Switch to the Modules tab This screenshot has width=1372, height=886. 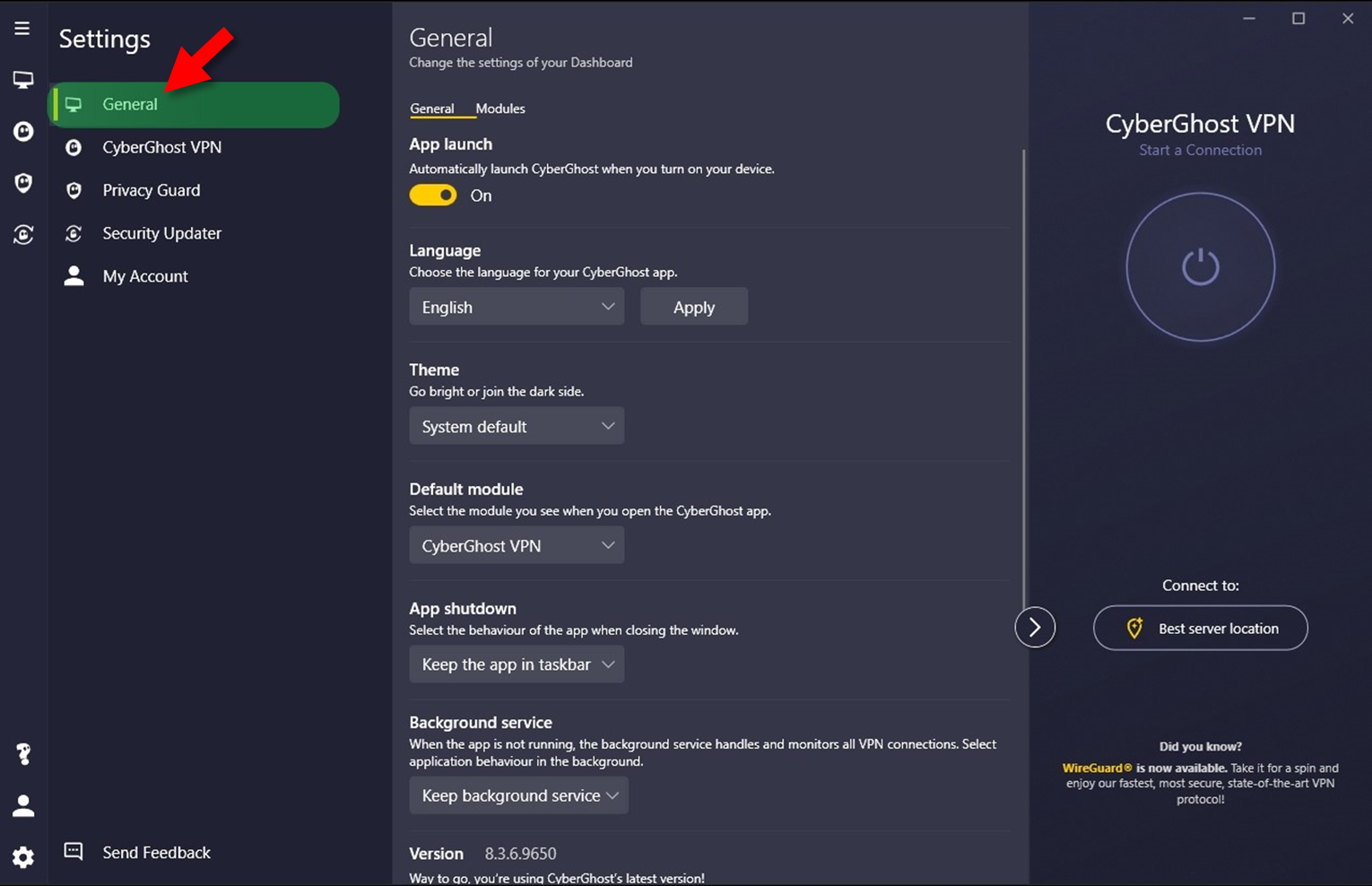click(500, 109)
